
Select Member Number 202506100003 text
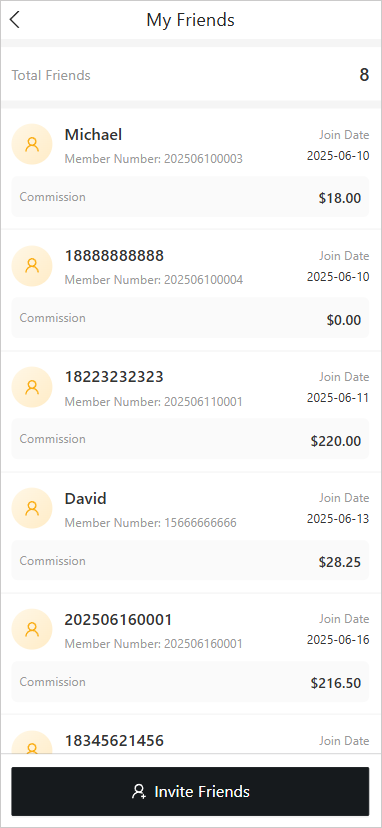coord(154,159)
